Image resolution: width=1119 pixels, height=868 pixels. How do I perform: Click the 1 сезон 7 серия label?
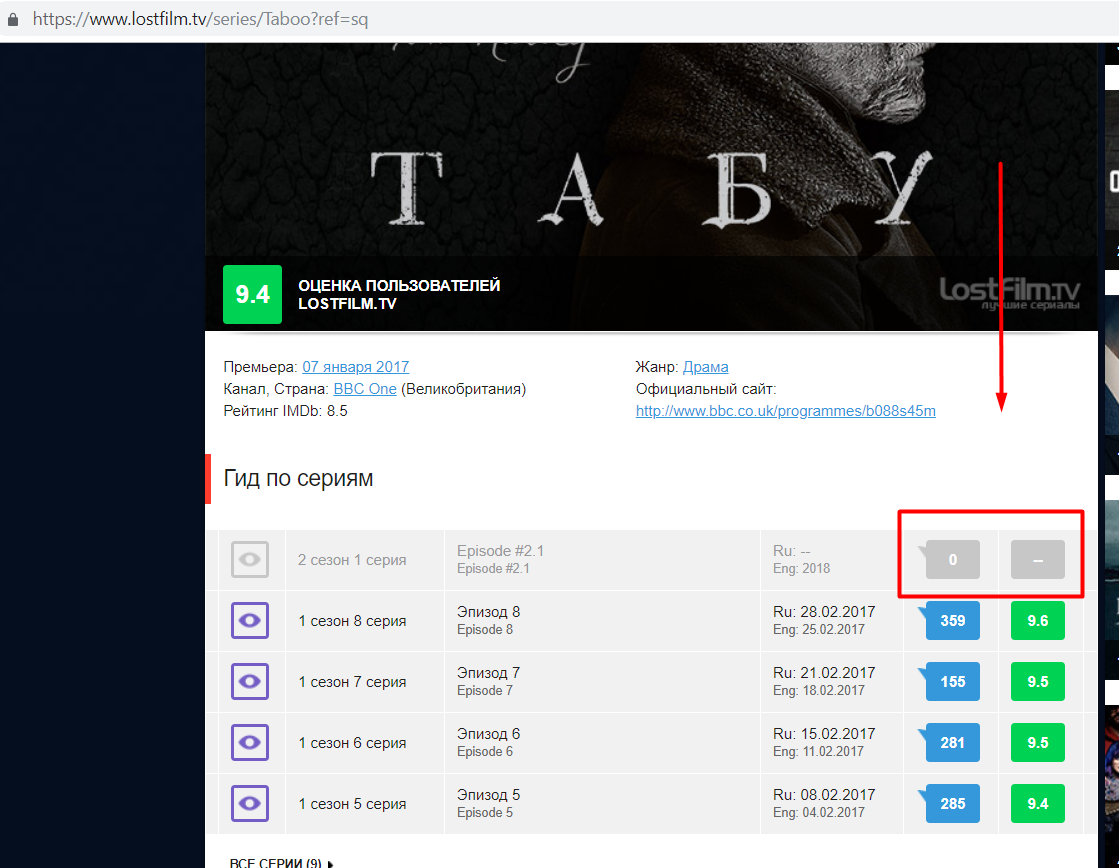tap(352, 682)
